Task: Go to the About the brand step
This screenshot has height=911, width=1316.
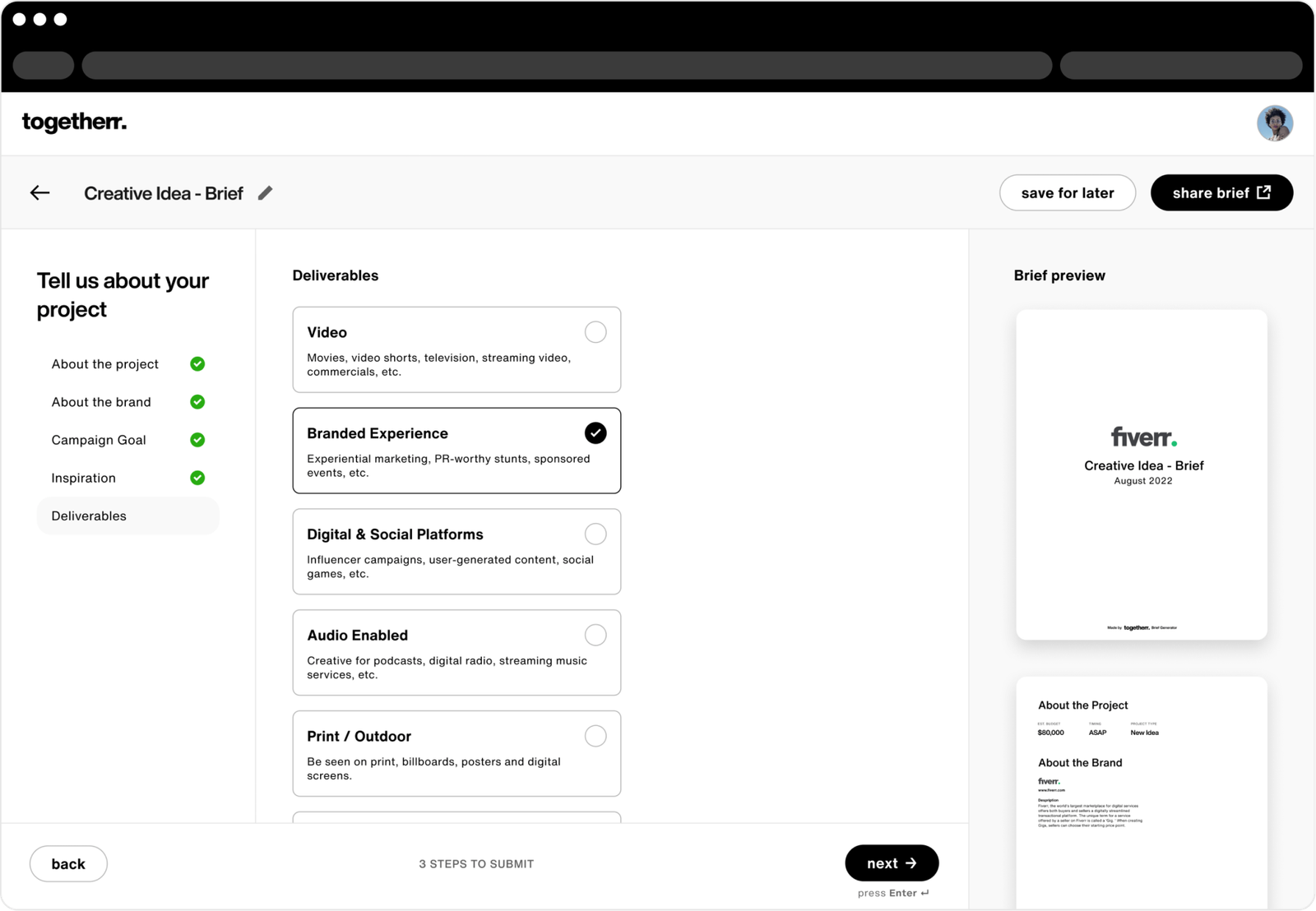Action: click(101, 402)
